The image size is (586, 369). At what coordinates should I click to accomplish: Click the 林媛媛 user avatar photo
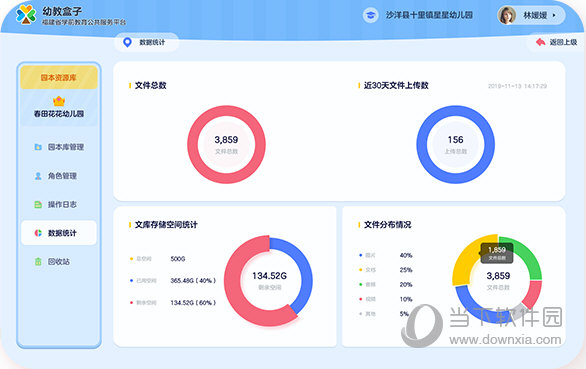507,15
